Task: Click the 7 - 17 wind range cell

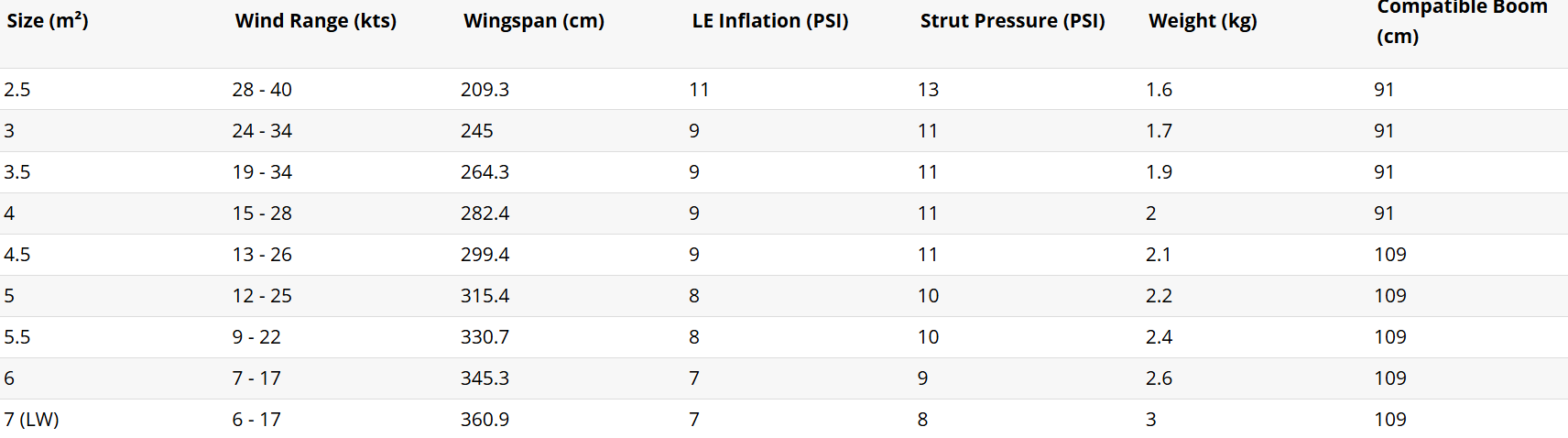Action: coord(256,378)
